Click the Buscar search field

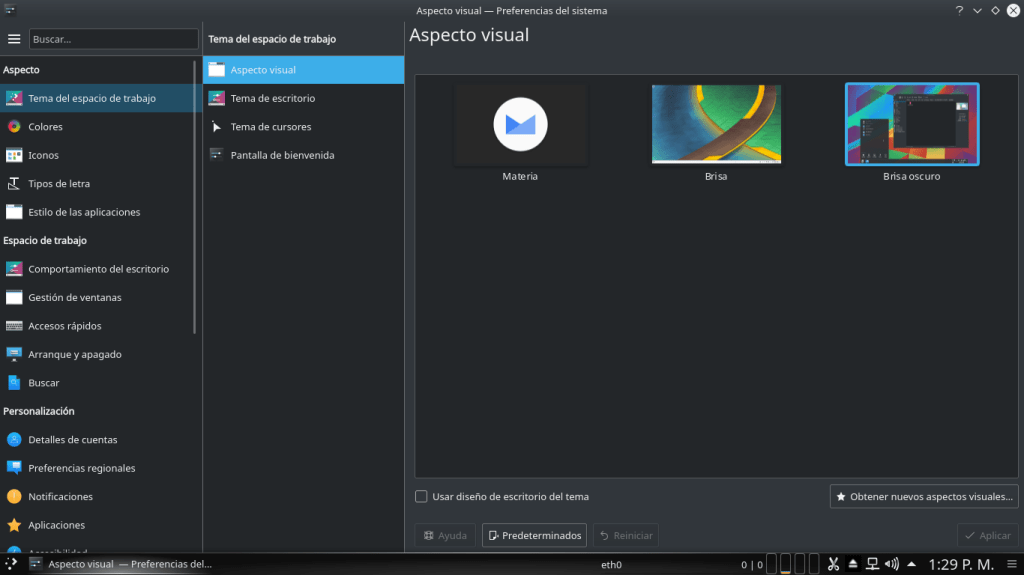(113, 39)
